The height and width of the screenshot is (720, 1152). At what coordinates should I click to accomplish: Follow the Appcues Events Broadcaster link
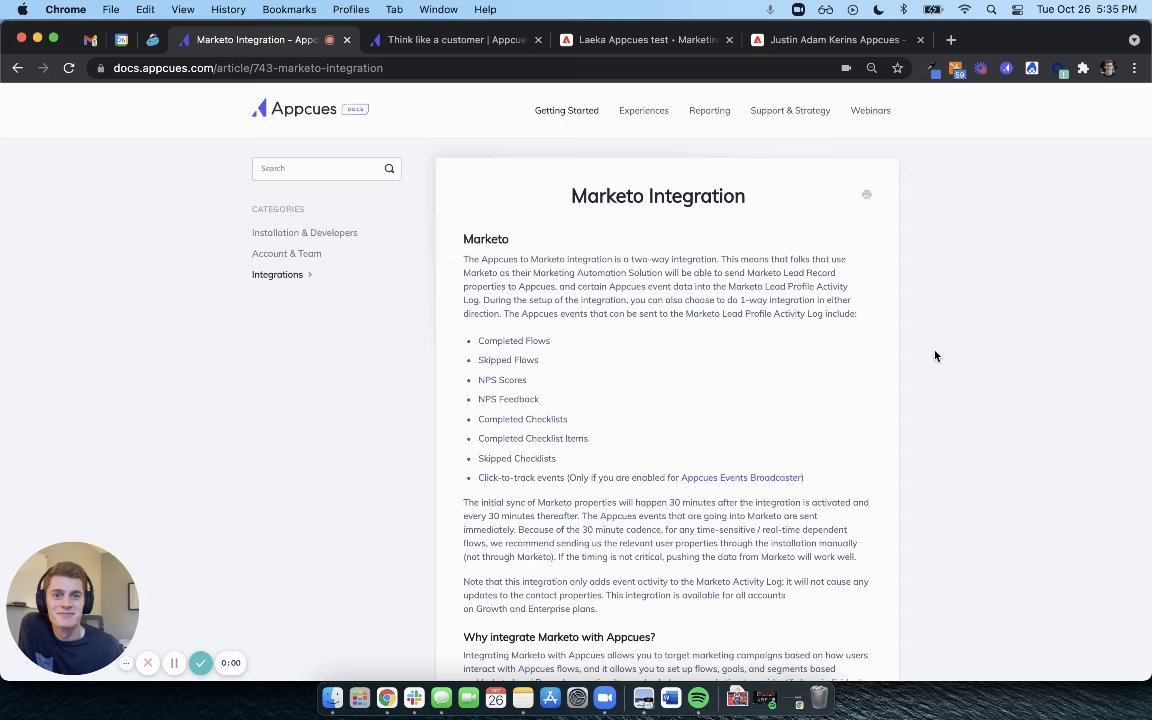pos(741,478)
